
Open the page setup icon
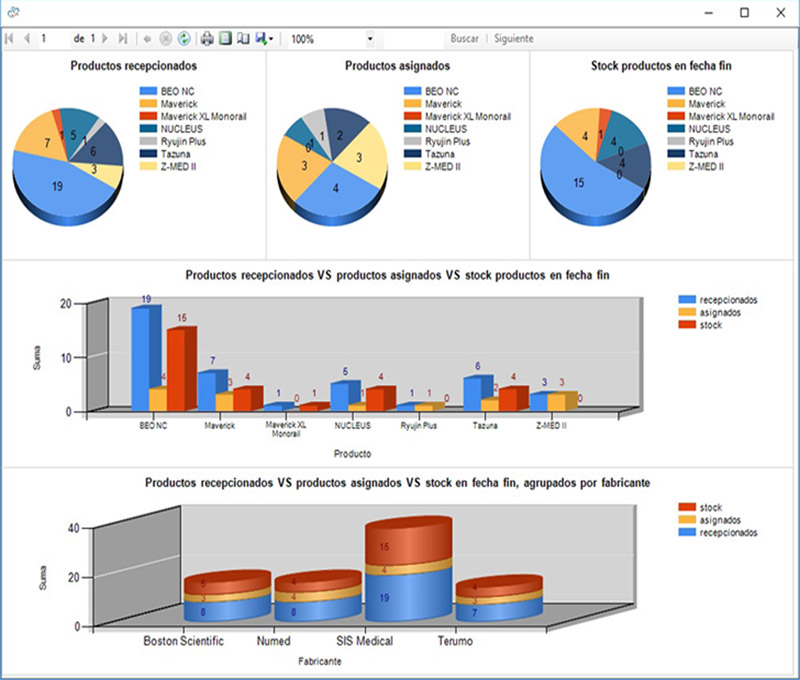pyautogui.click(x=242, y=39)
